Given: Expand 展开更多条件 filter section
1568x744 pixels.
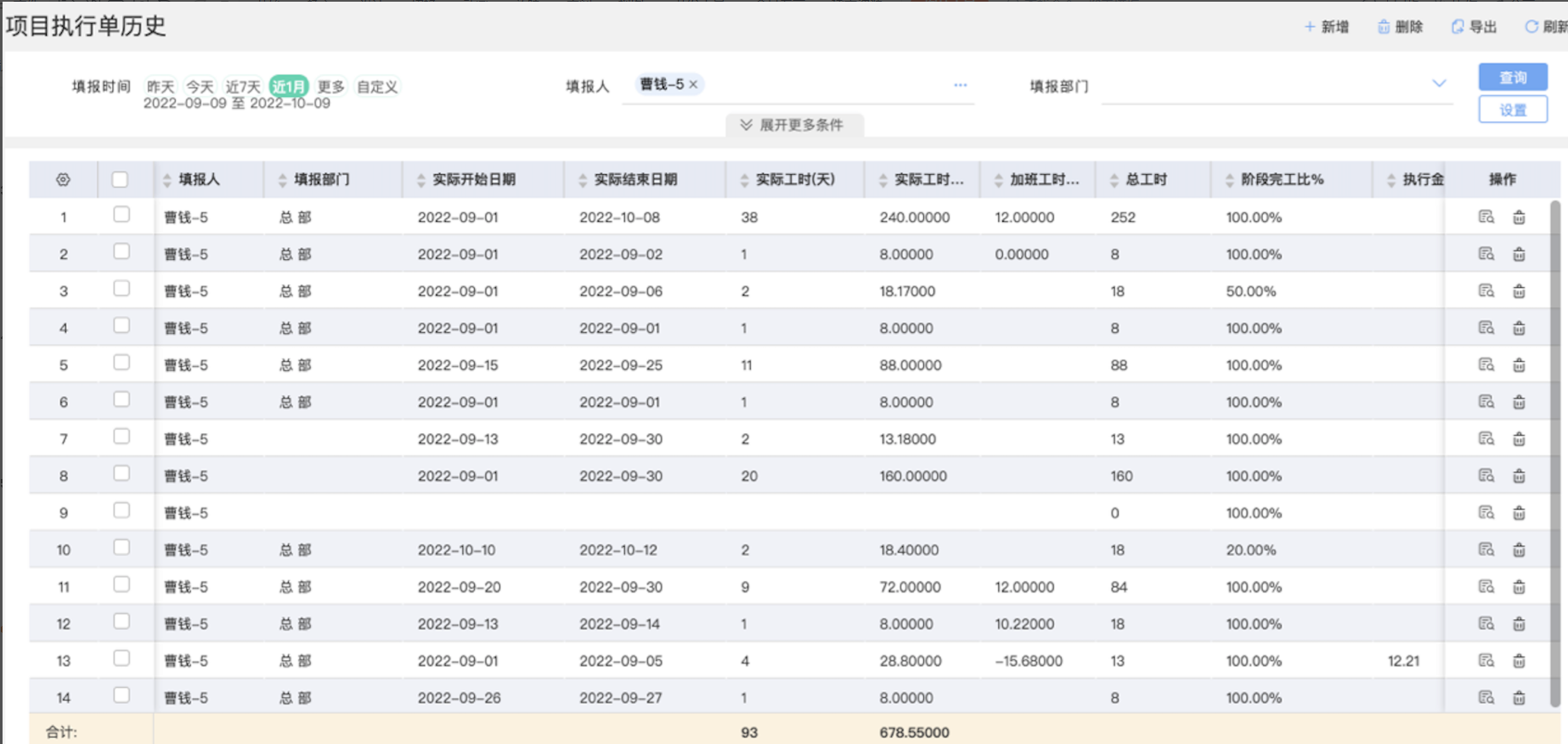Looking at the screenshot, I should (793, 125).
